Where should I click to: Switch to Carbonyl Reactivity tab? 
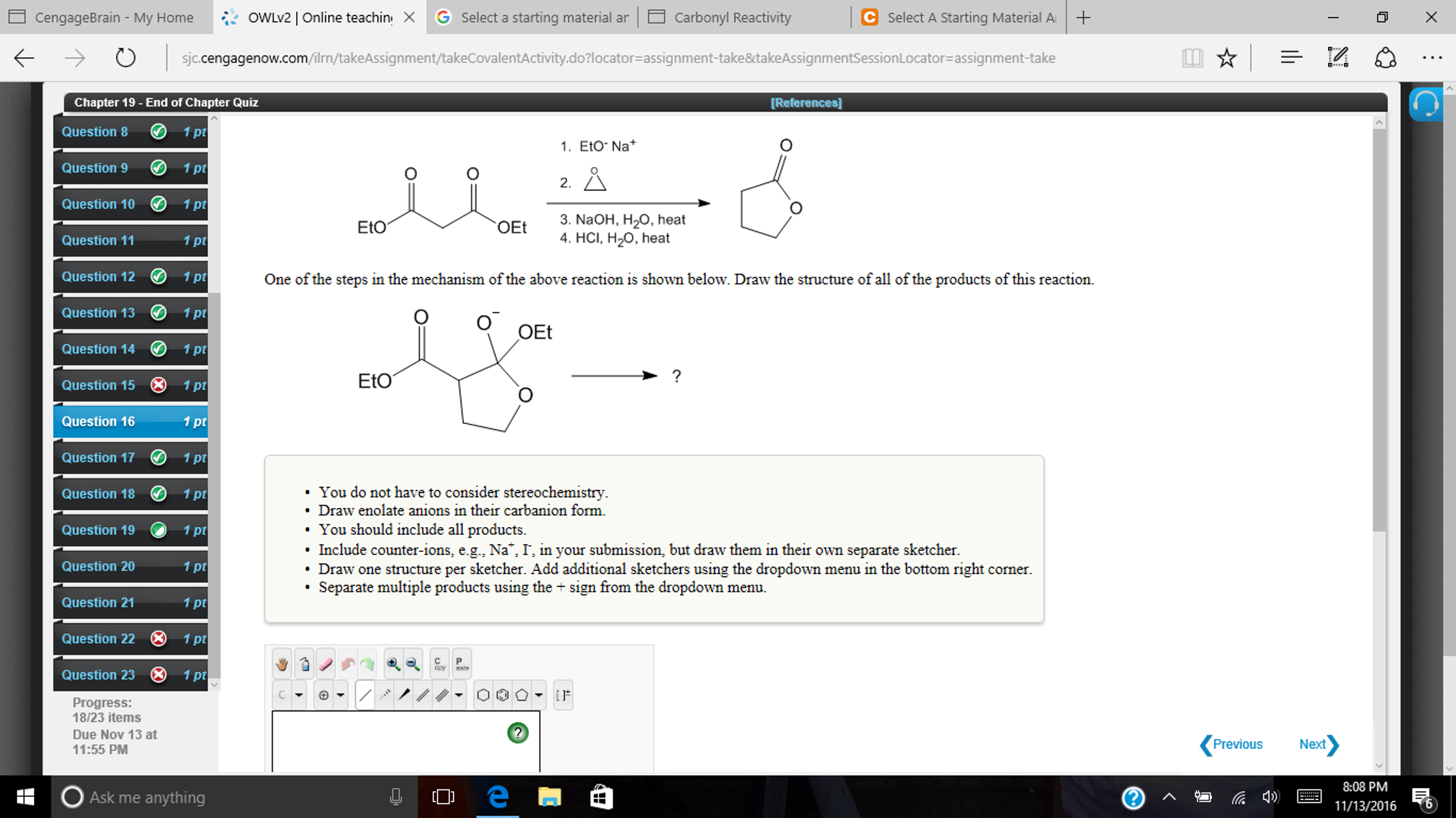pyautogui.click(x=744, y=17)
